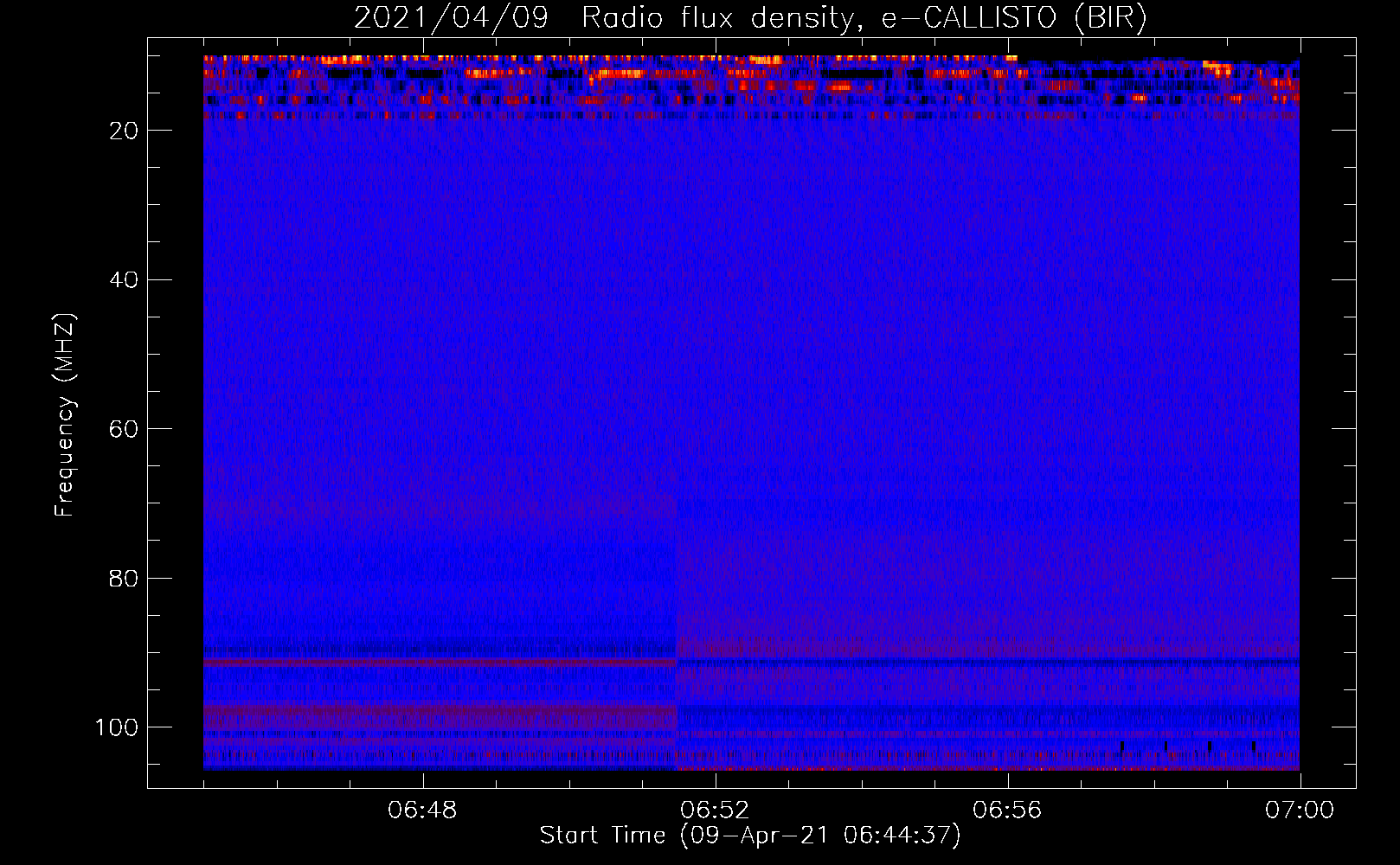The image size is (1400, 865).
Task: Click the frequency label 60
Action: tap(124, 430)
